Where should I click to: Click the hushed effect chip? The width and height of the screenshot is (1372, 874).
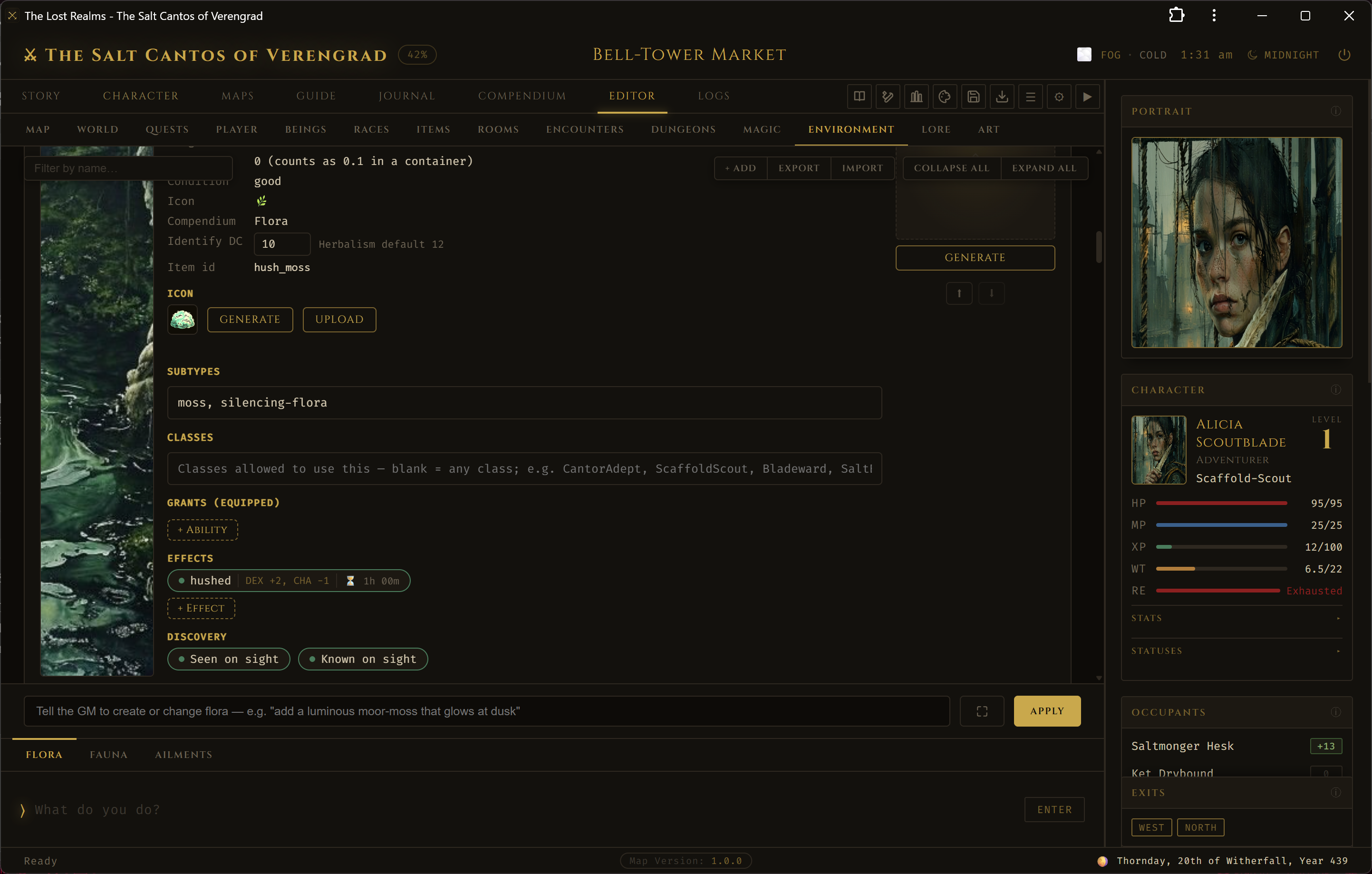point(289,581)
